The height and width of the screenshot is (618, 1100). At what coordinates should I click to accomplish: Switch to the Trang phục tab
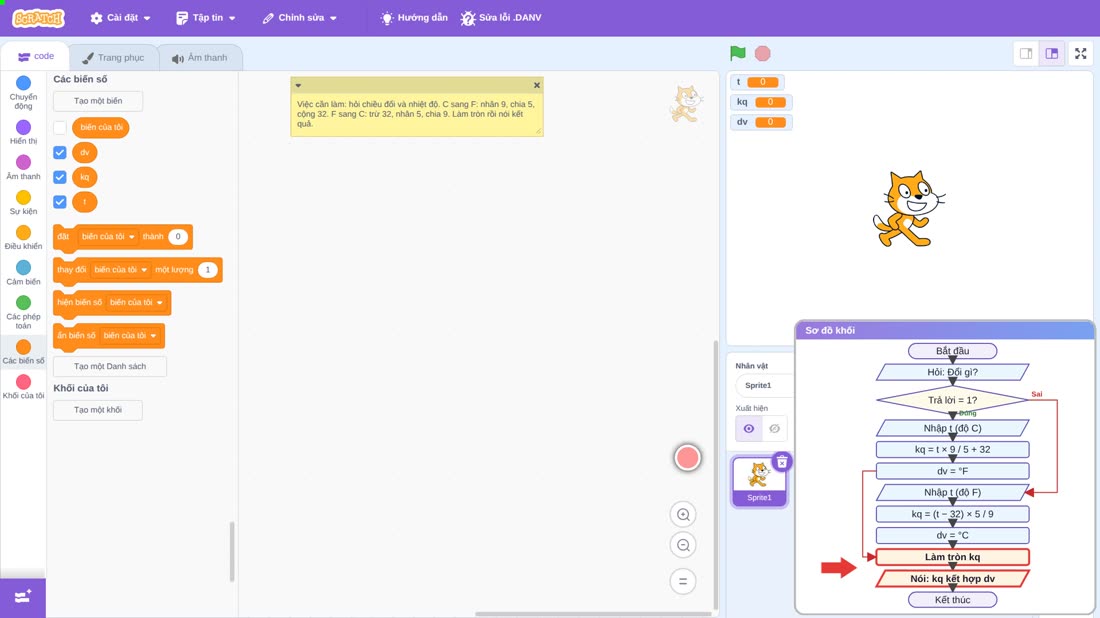(x=113, y=58)
